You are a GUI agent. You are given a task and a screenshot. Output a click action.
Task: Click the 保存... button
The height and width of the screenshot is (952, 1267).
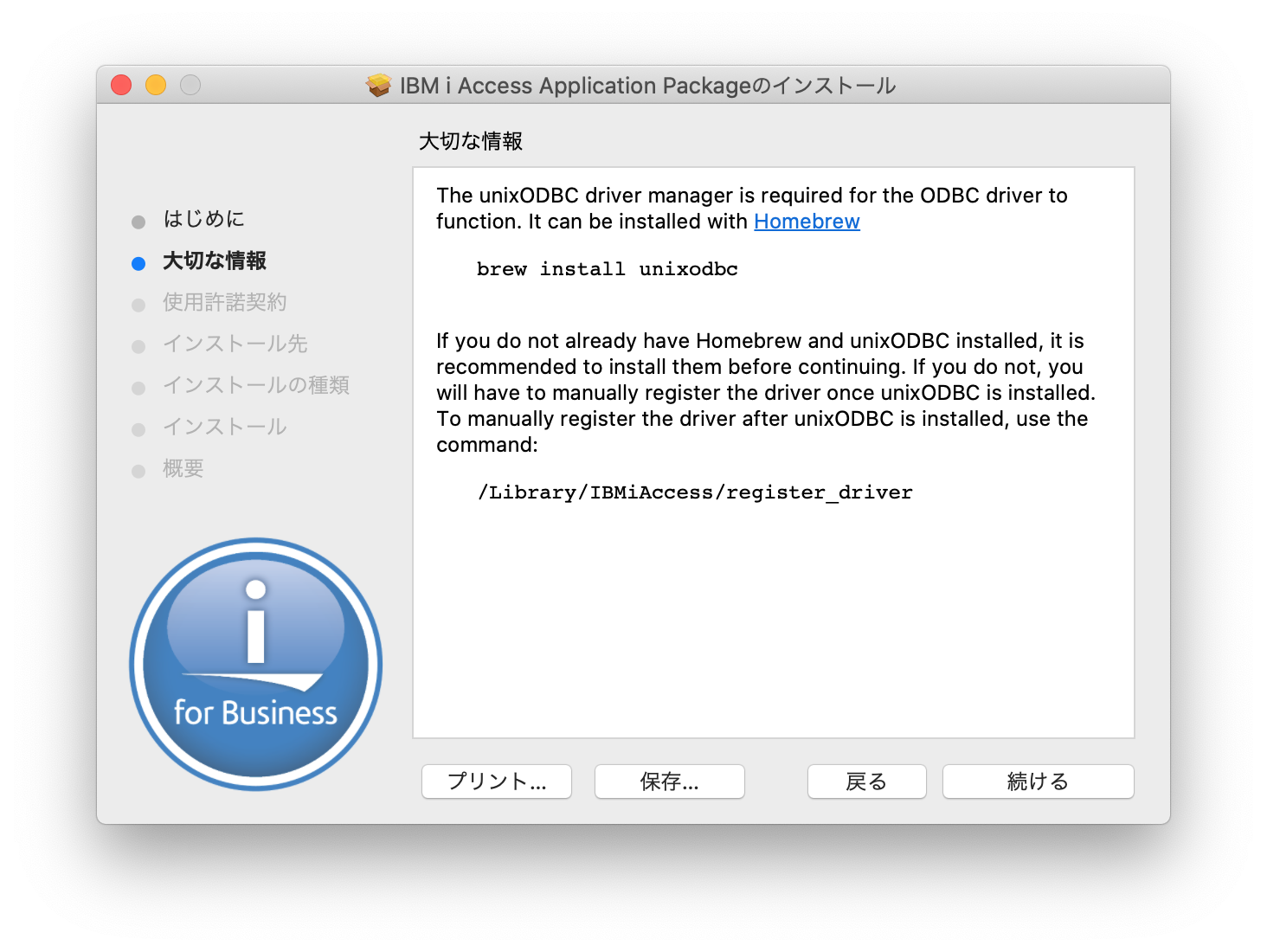[x=670, y=782]
